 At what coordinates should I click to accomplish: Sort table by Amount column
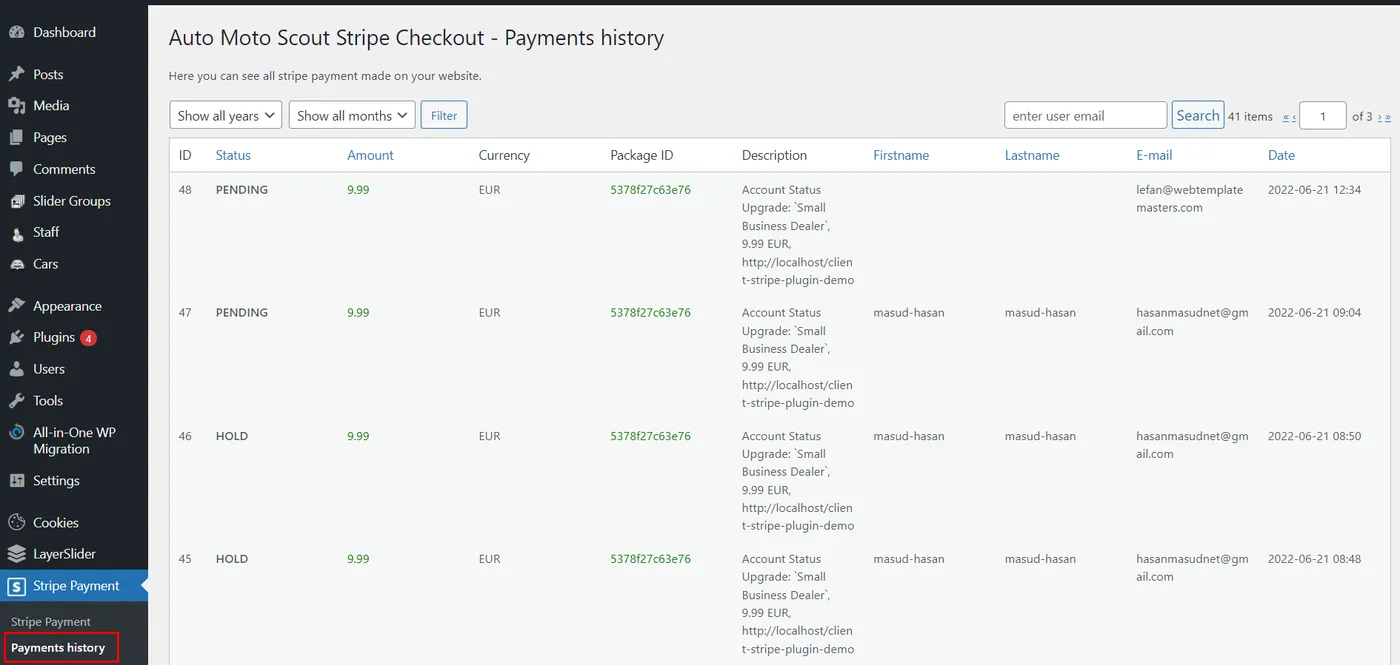coord(370,155)
